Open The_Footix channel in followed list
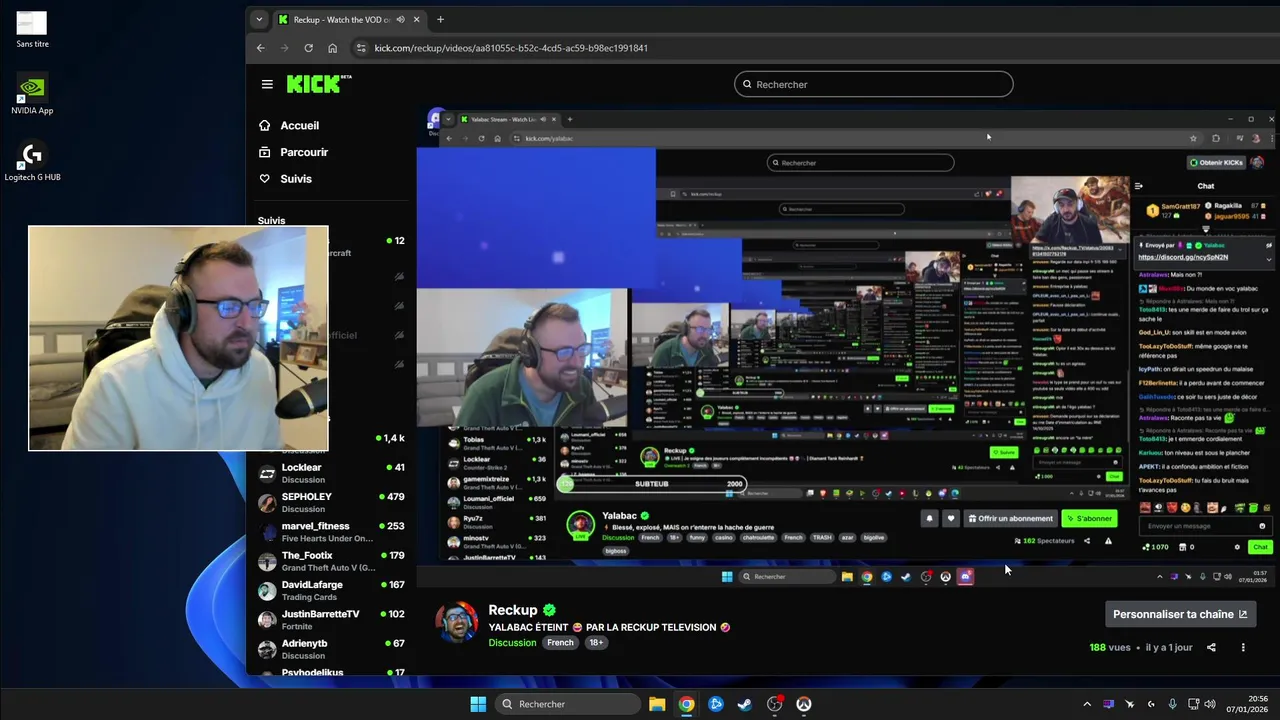Viewport: 1280px width, 720px height. (332, 561)
